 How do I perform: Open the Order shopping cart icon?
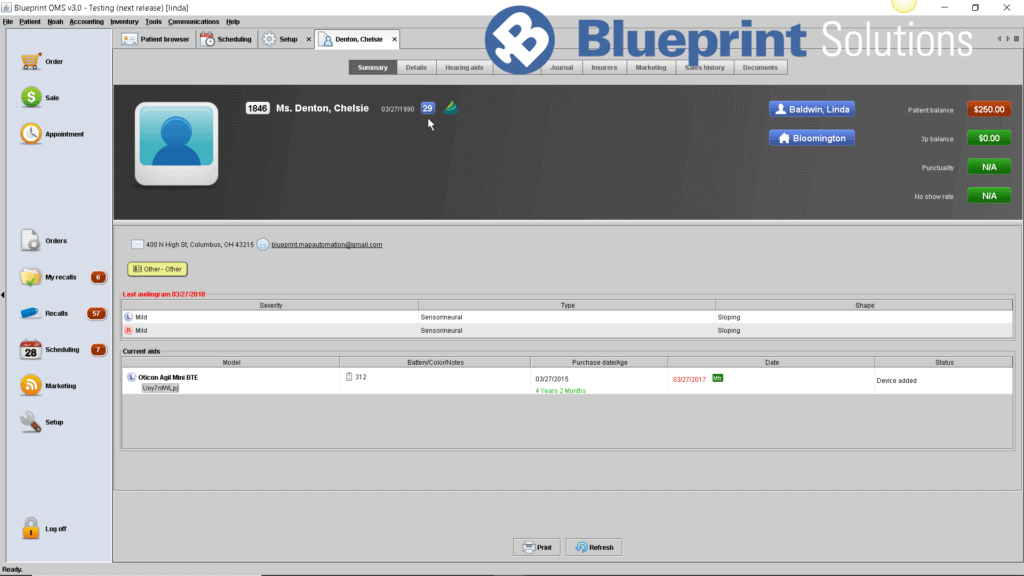point(30,61)
